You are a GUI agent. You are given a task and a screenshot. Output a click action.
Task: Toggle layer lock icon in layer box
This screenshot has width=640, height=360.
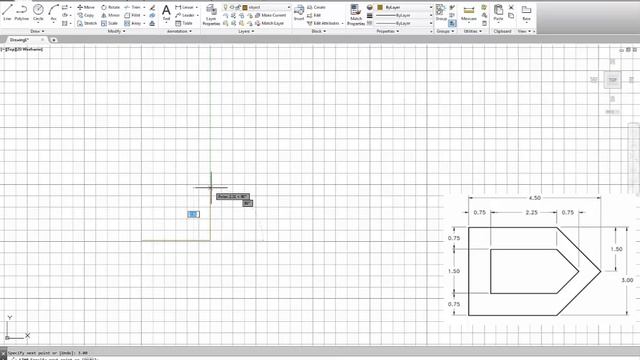click(x=238, y=7)
